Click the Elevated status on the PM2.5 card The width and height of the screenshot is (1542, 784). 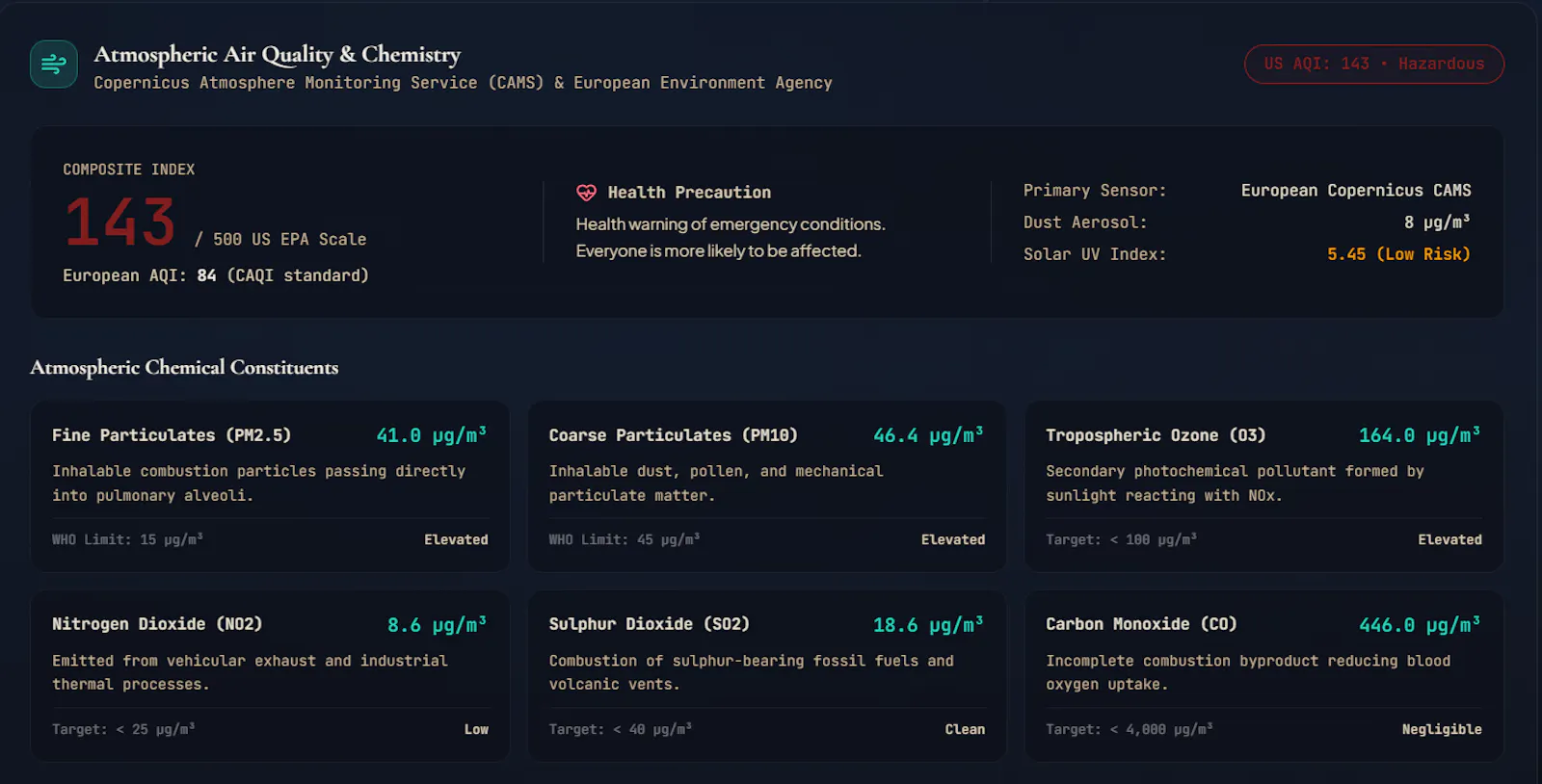456,539
